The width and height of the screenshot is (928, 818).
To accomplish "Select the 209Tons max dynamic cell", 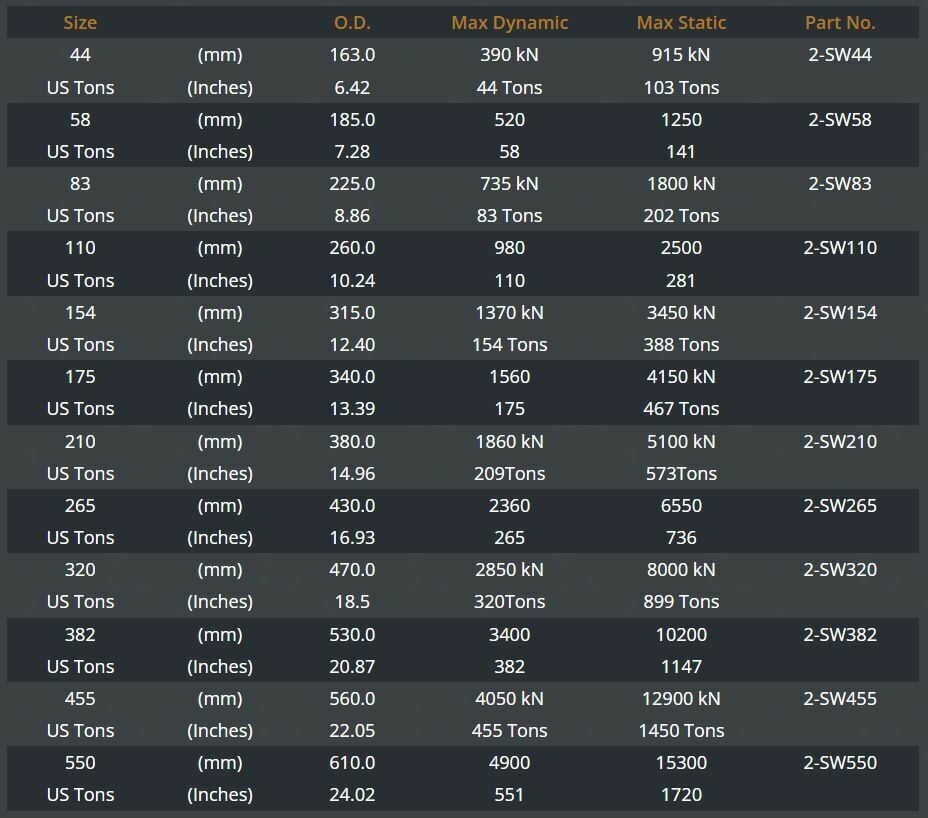I will pos(509,474).
